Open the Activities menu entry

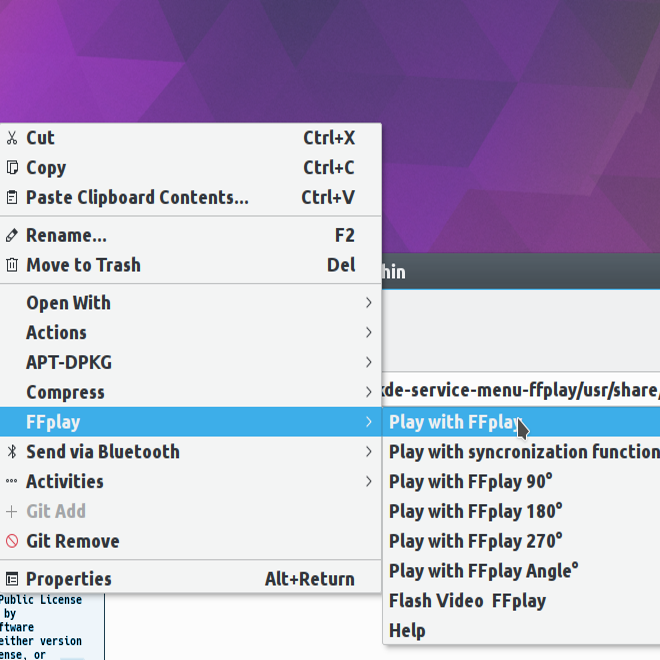[191, 482]
